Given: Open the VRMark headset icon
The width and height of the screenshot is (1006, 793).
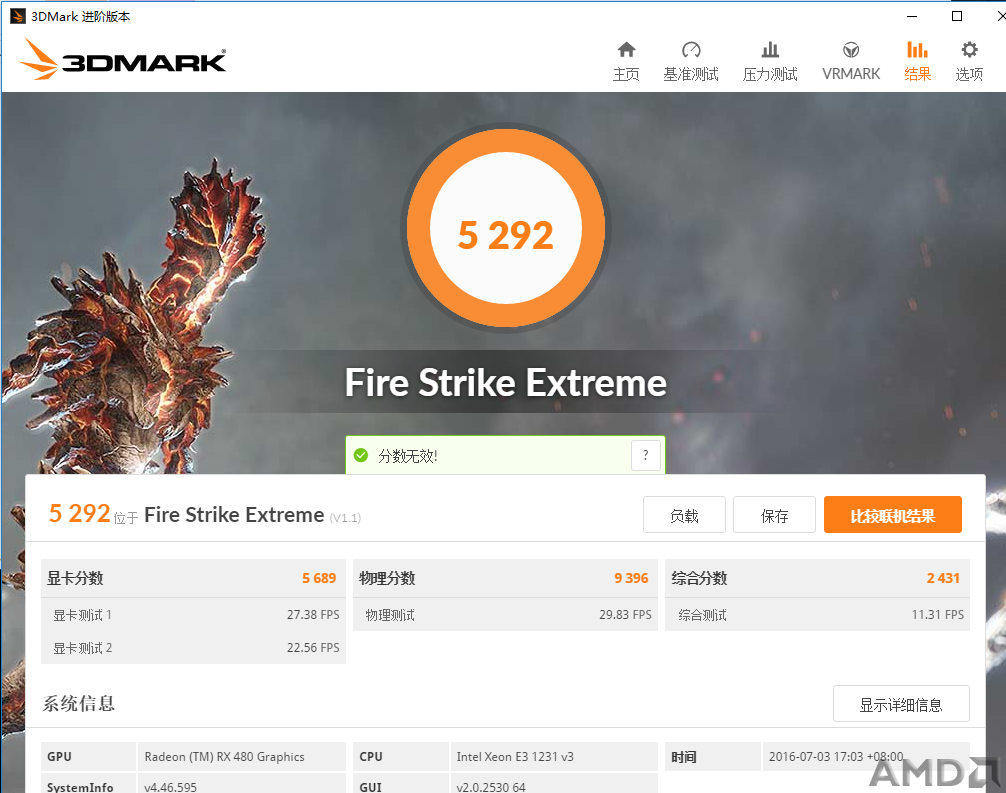Looking at the screenshot, I should coord(851,49).
